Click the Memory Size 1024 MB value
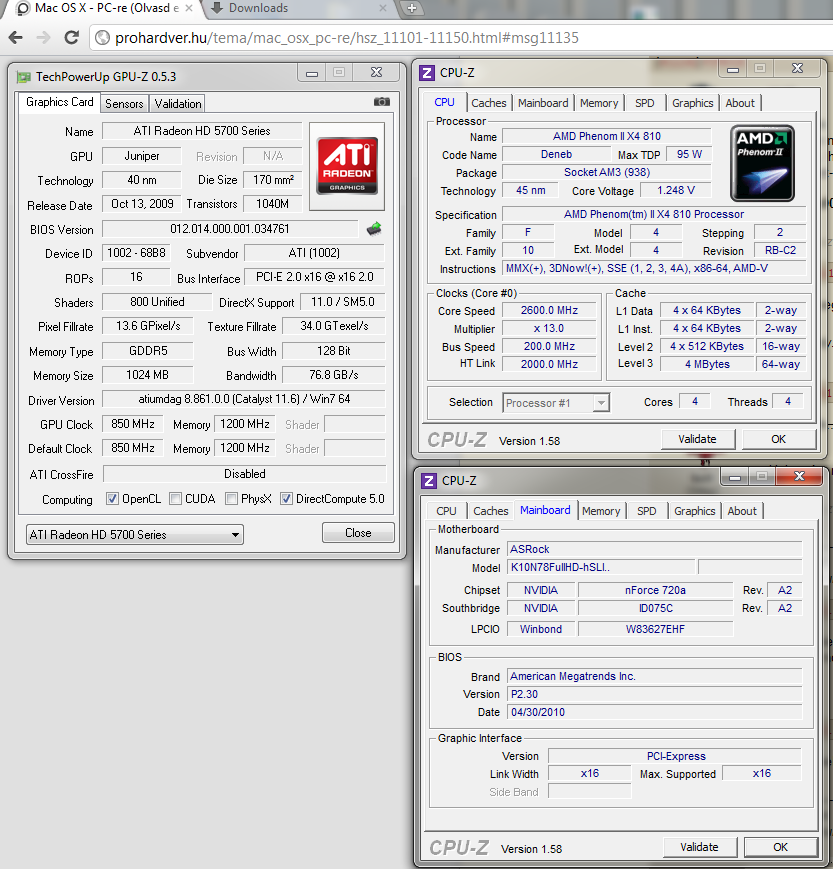This screenshot has width=833, height=869. click(147, 375)
